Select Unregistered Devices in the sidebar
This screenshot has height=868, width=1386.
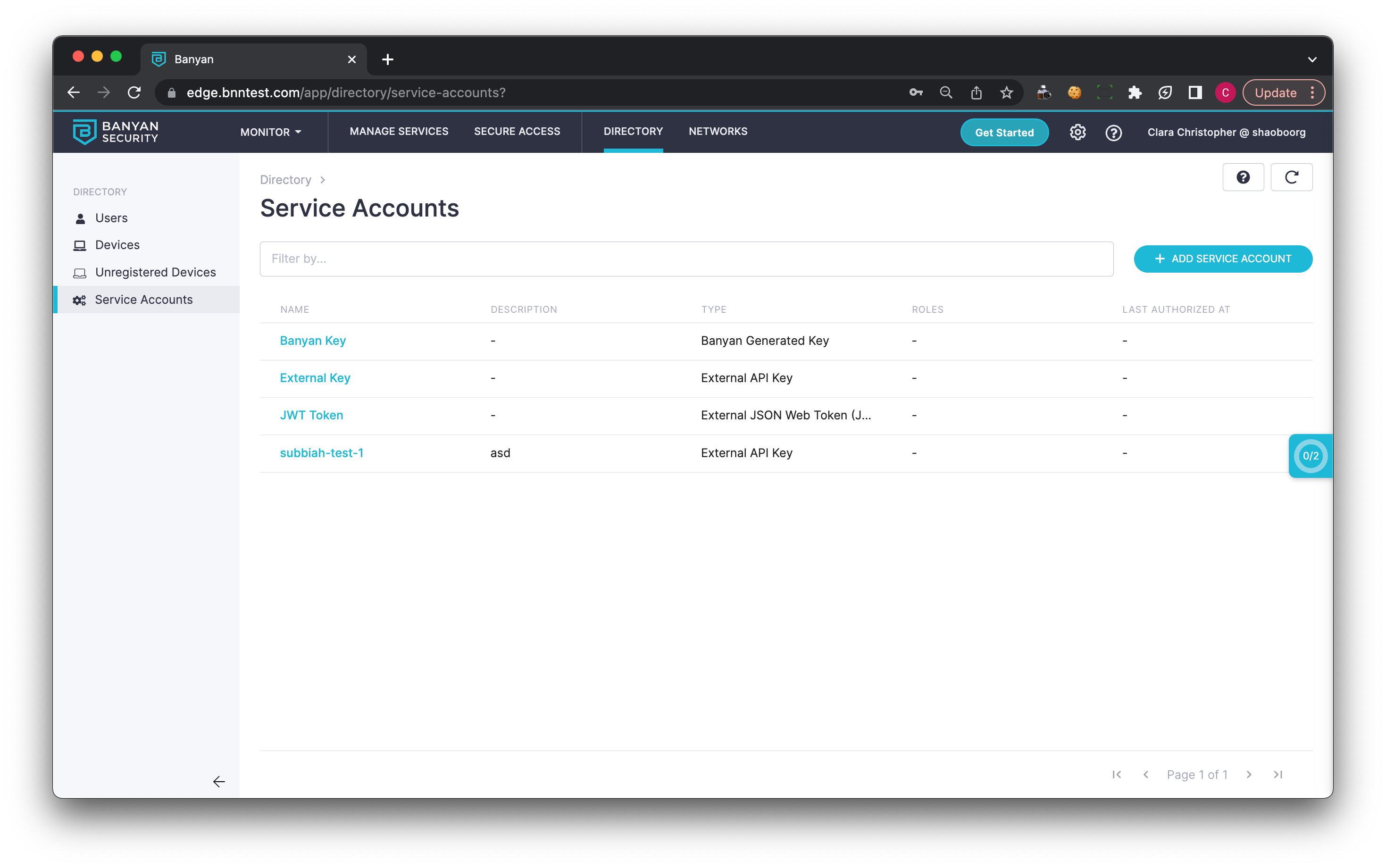tap(155, 272)
